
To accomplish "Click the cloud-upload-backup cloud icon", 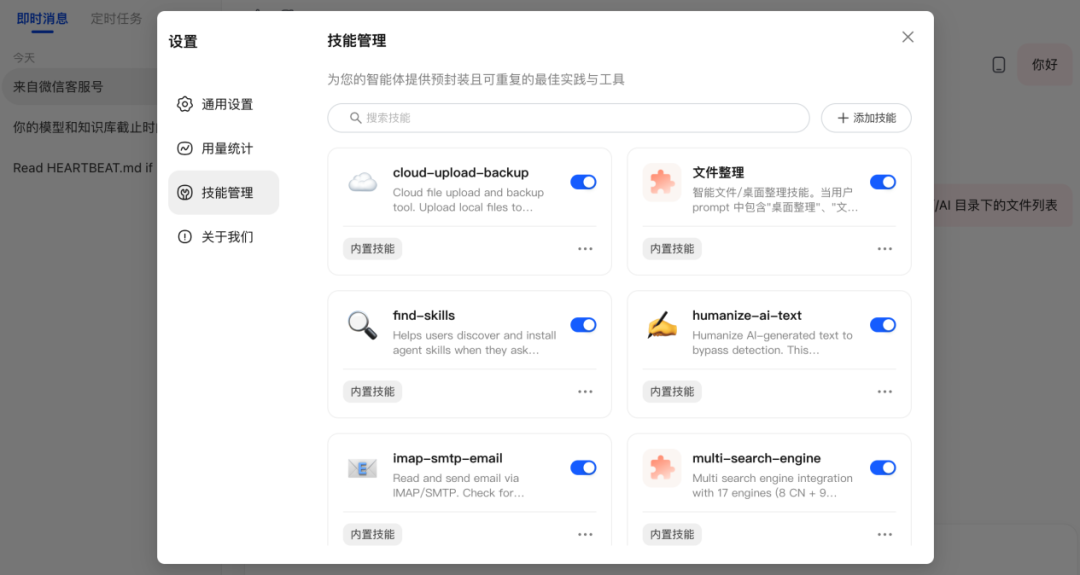I will click(x=362, y=182).
